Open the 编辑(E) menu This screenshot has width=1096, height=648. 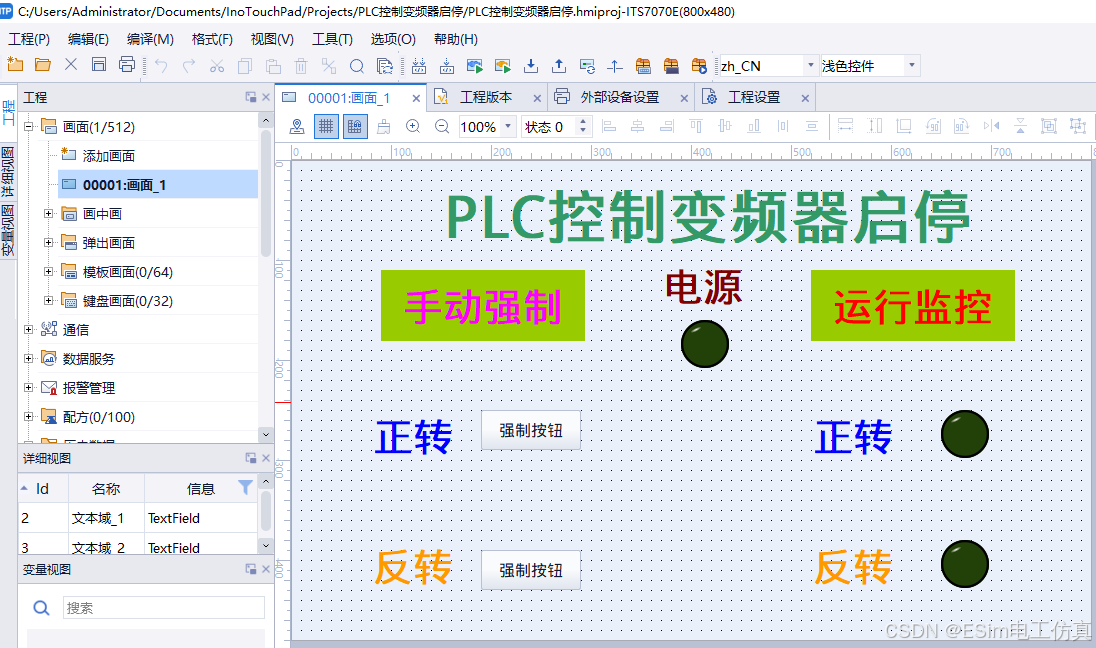[88, 39]
